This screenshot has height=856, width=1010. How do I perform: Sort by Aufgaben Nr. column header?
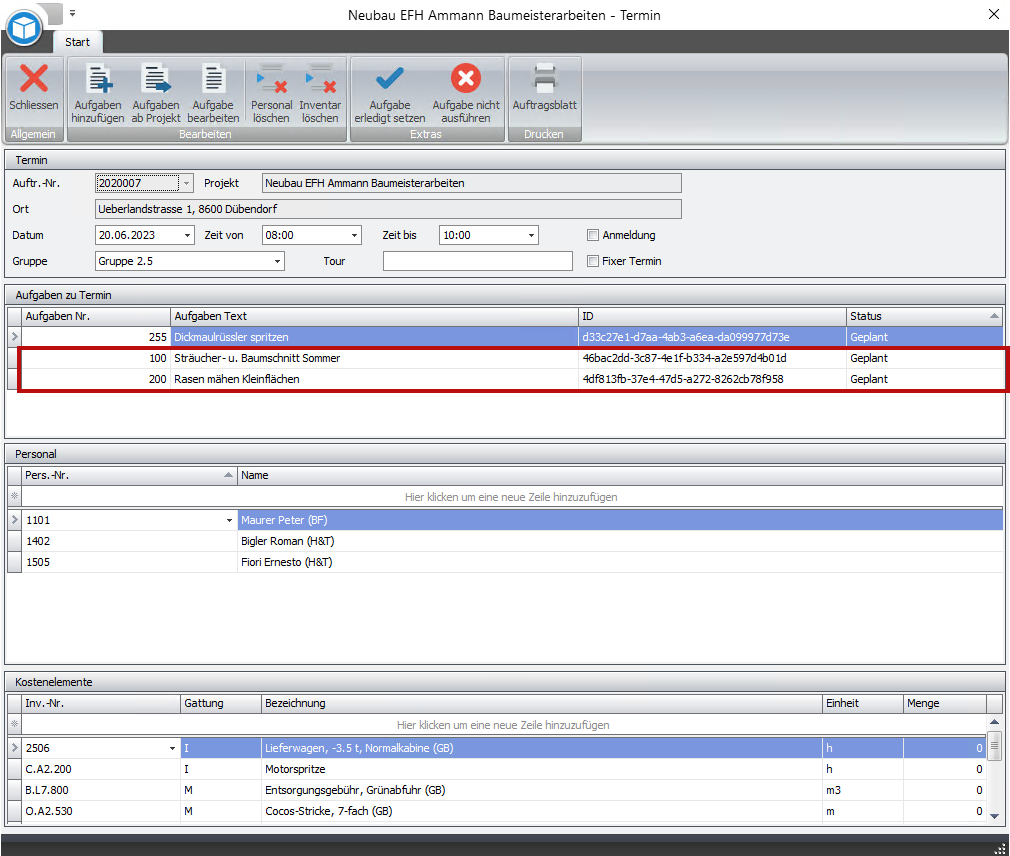[96, 316]
